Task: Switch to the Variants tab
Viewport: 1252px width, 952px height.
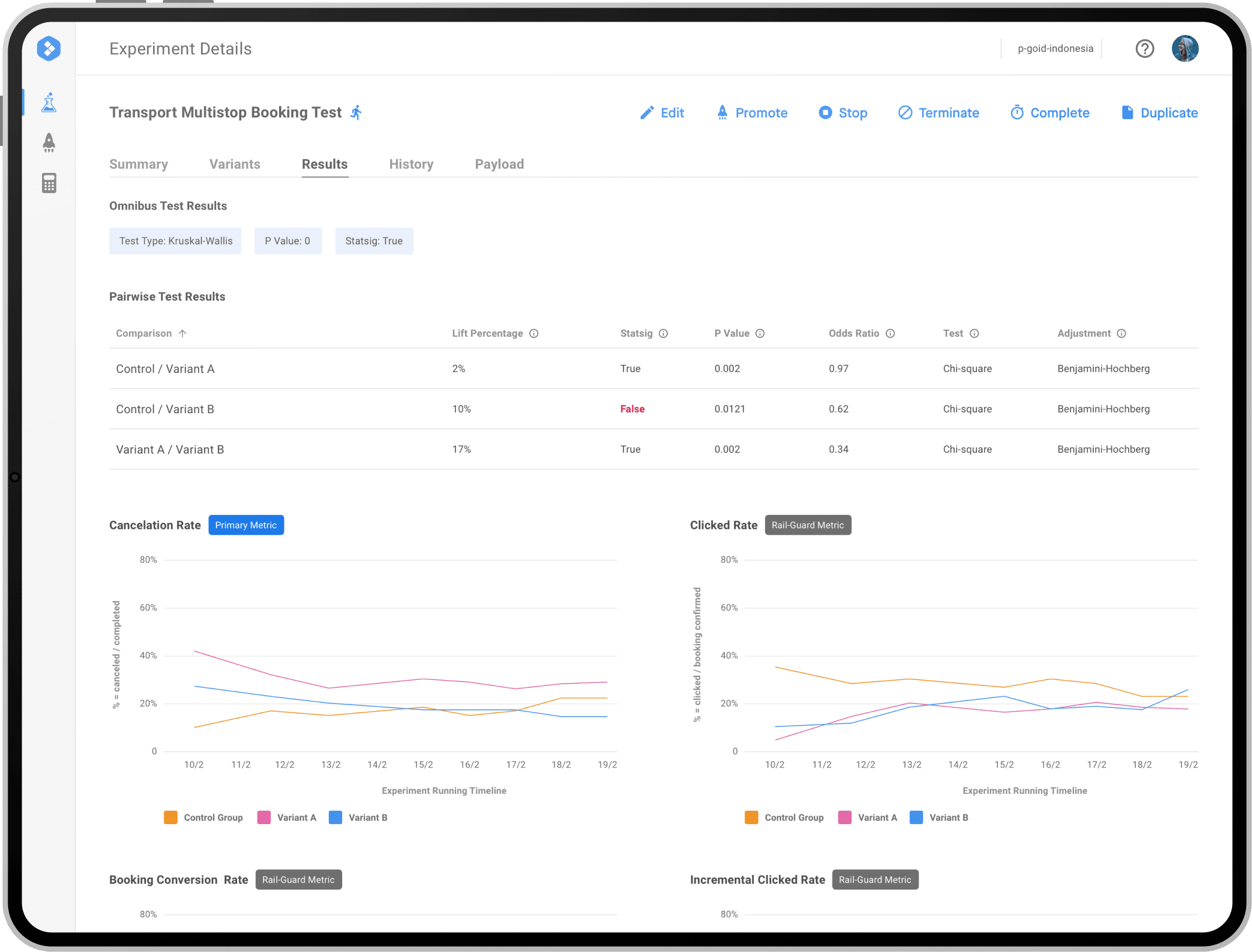Action: (235, 164)
